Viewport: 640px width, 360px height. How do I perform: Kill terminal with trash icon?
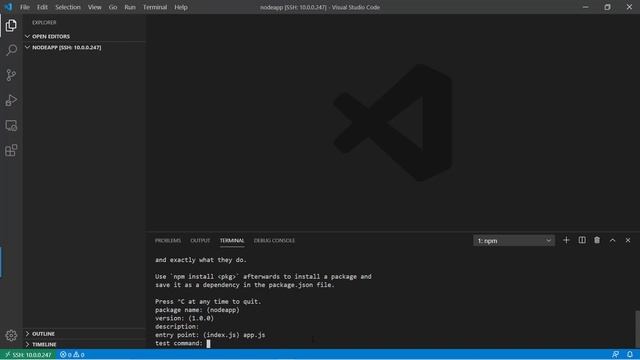click(x=597, y=240)
